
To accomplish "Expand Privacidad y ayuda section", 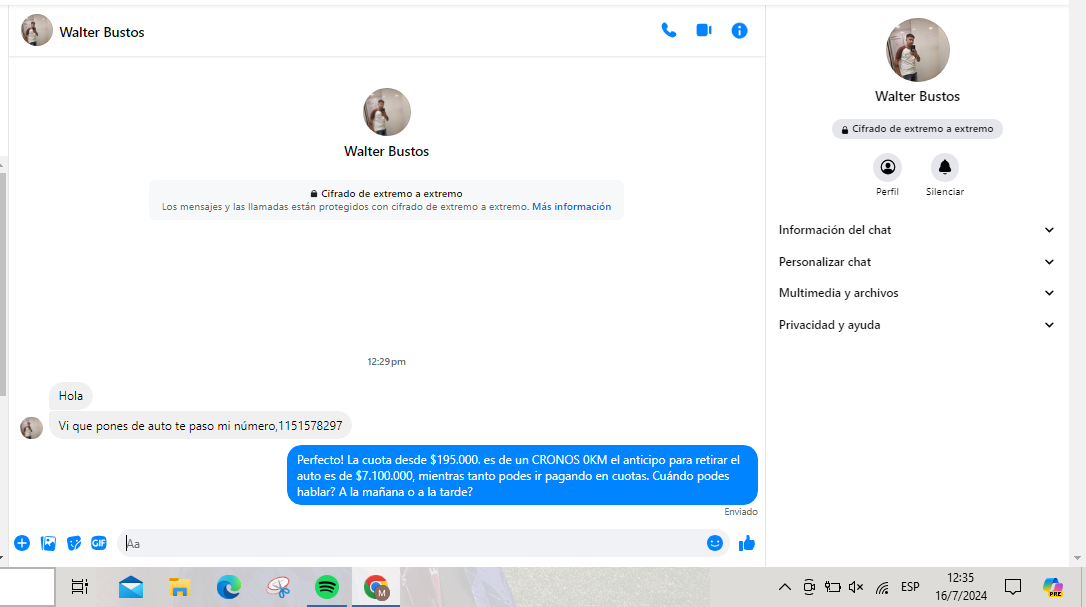I will click(x=916, y=325).
